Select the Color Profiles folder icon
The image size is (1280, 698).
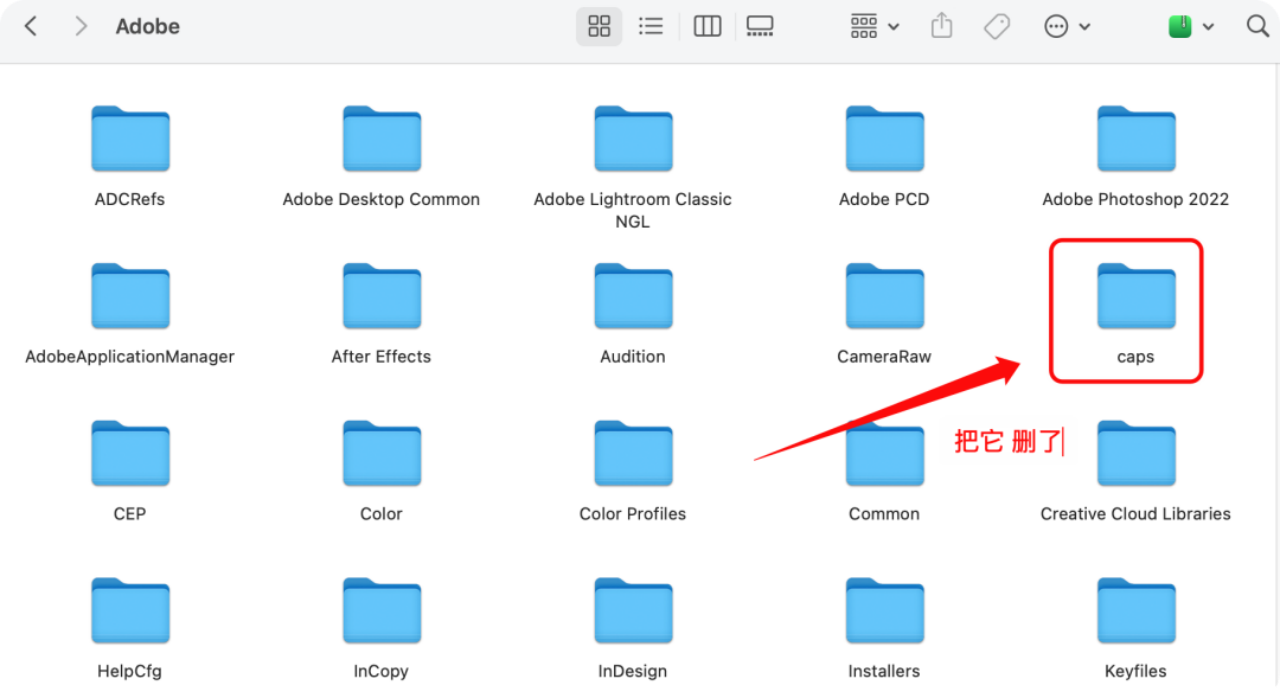tap(633, 453)
